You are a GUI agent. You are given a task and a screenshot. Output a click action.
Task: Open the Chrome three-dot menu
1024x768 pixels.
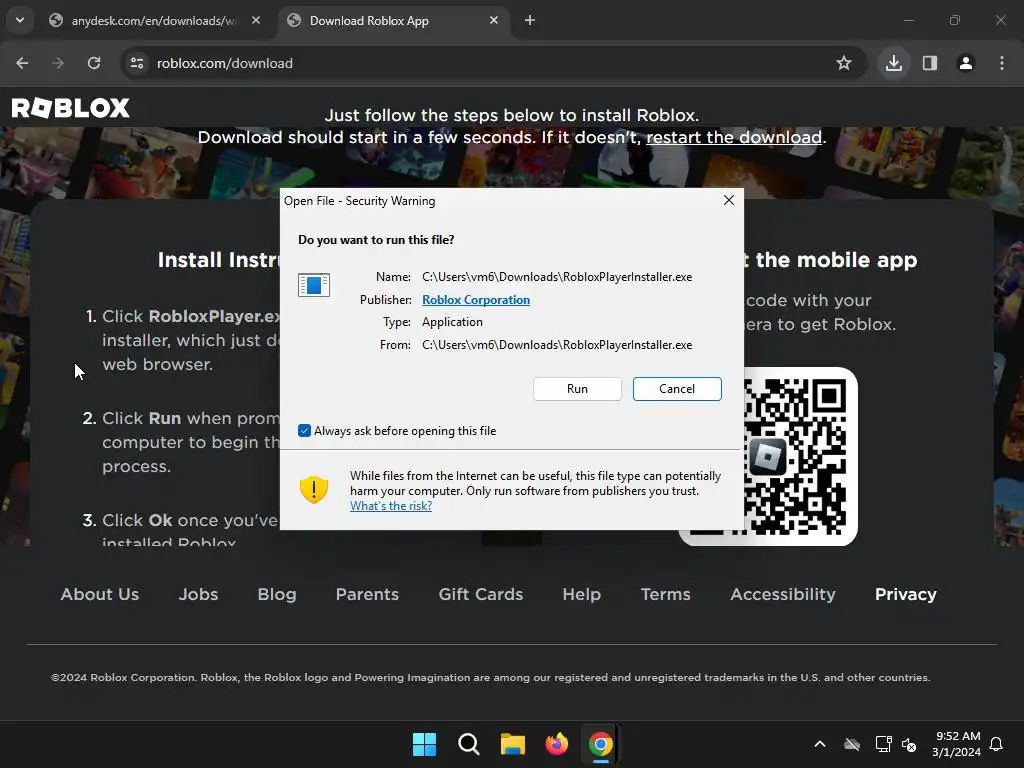coord(1001,63)
